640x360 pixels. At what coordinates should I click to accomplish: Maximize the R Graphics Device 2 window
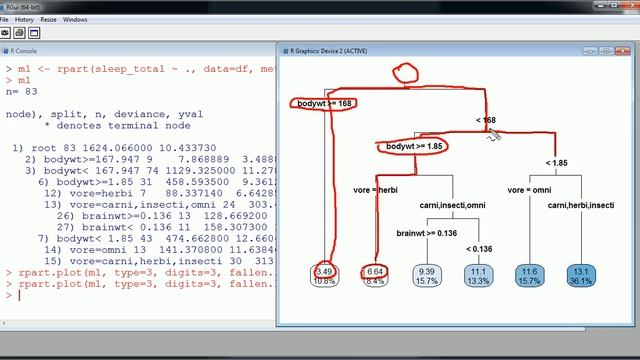tap(606, 51)
